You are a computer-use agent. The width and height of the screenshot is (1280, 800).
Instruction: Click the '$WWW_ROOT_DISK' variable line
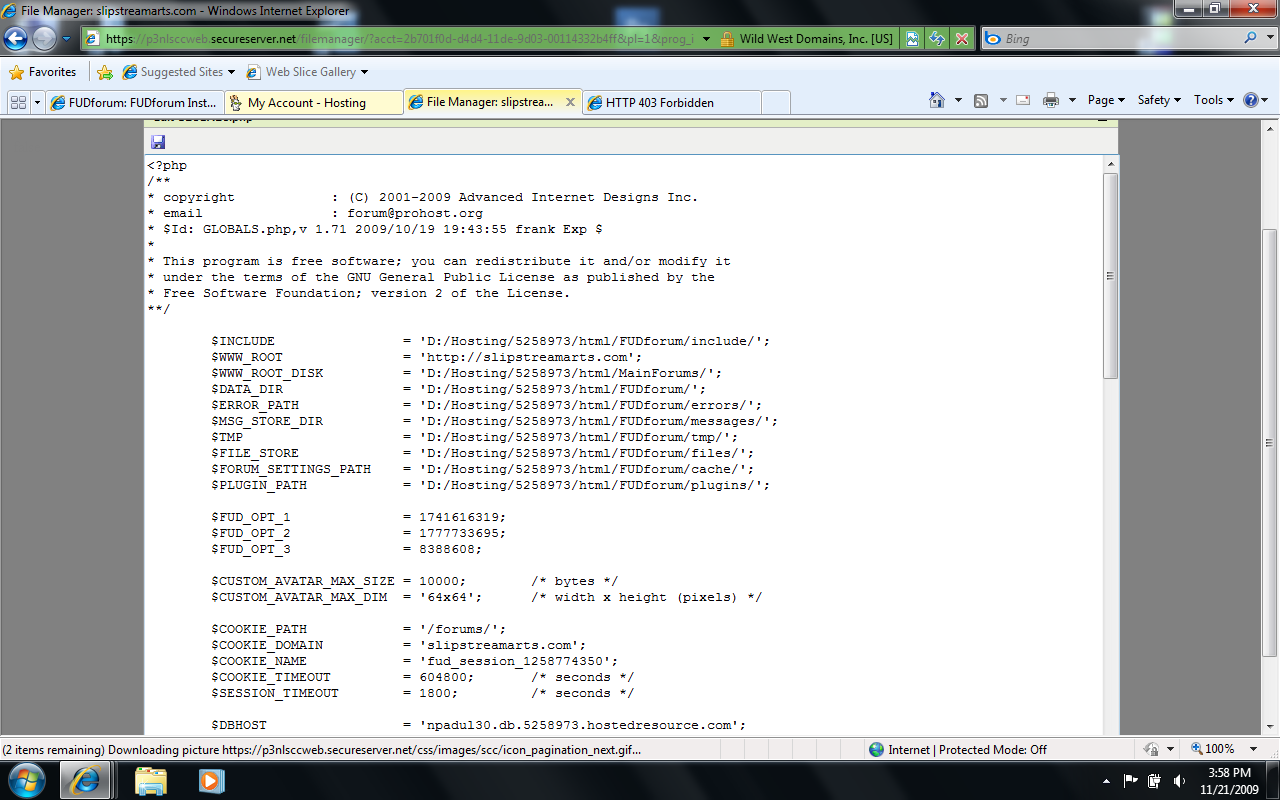click(466, 373)
